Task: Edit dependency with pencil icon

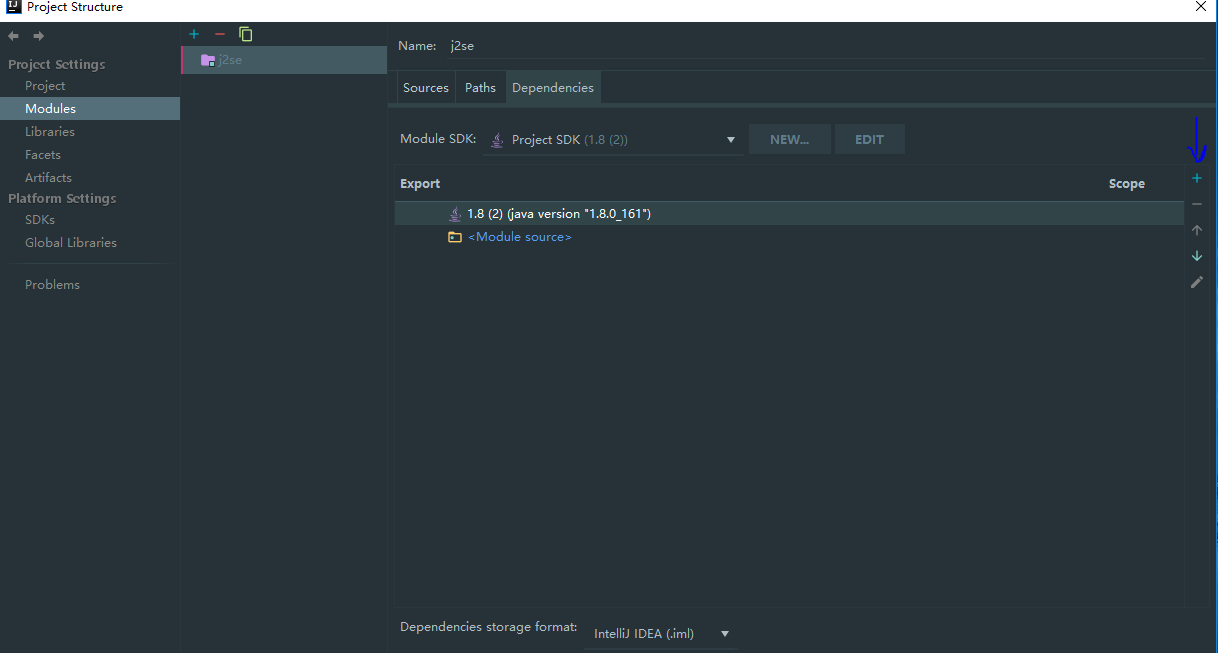Action: click(x=1197, y=282)
